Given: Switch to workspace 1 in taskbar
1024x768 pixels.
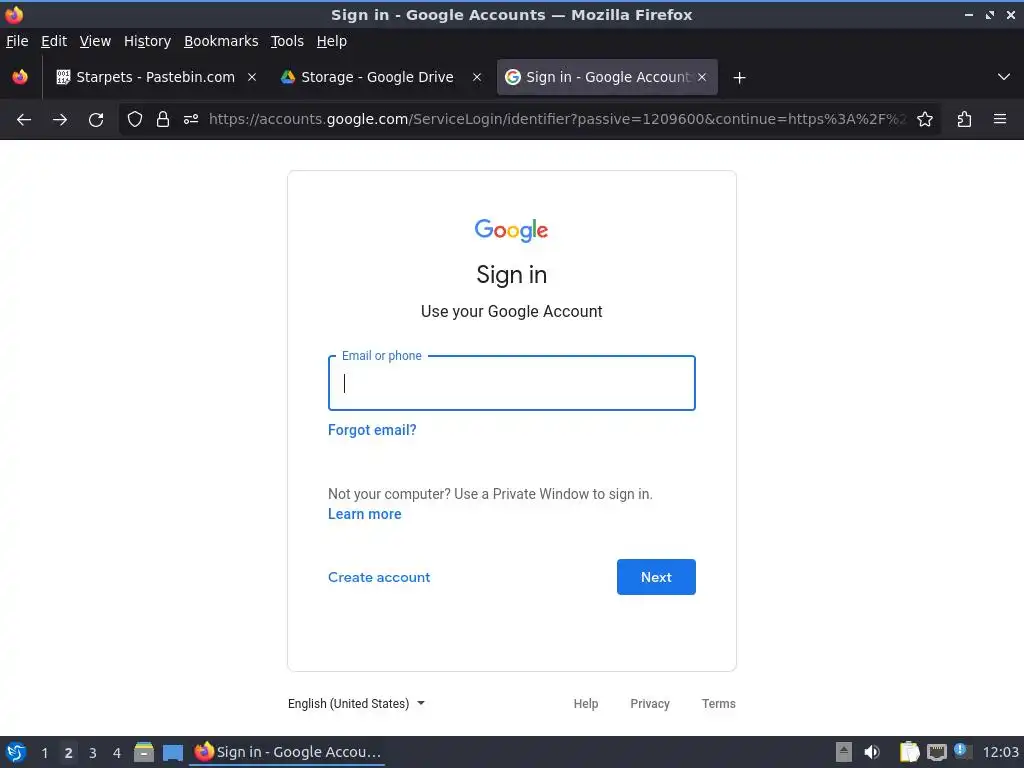Looking at the screenshot, I should [x=44, y=753].
